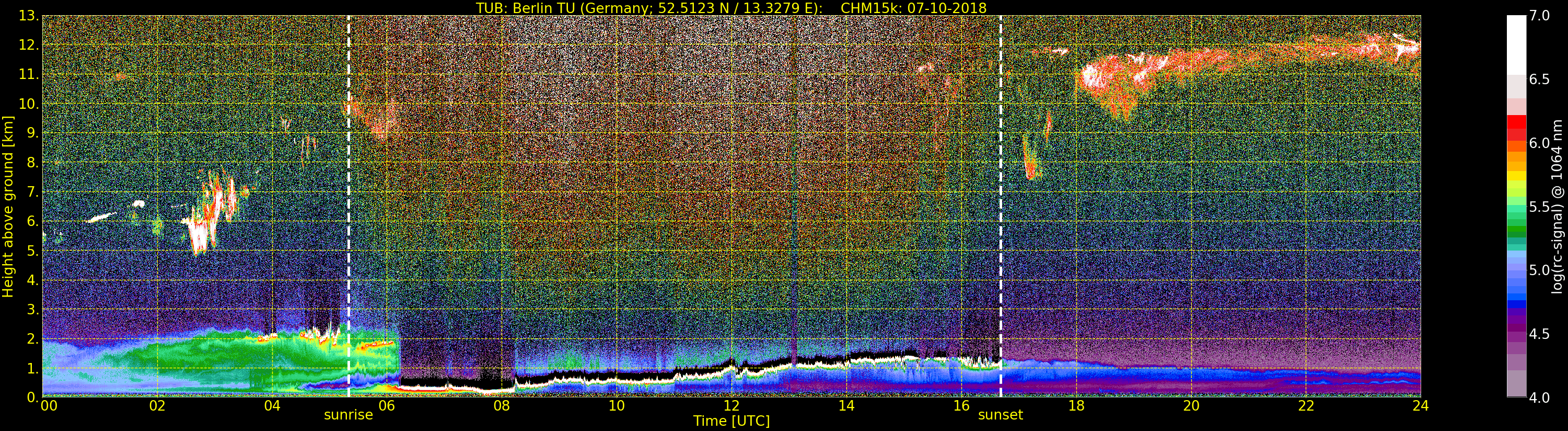
Task: Select the time-axis tick label "00"
Action: coord(49,405)
